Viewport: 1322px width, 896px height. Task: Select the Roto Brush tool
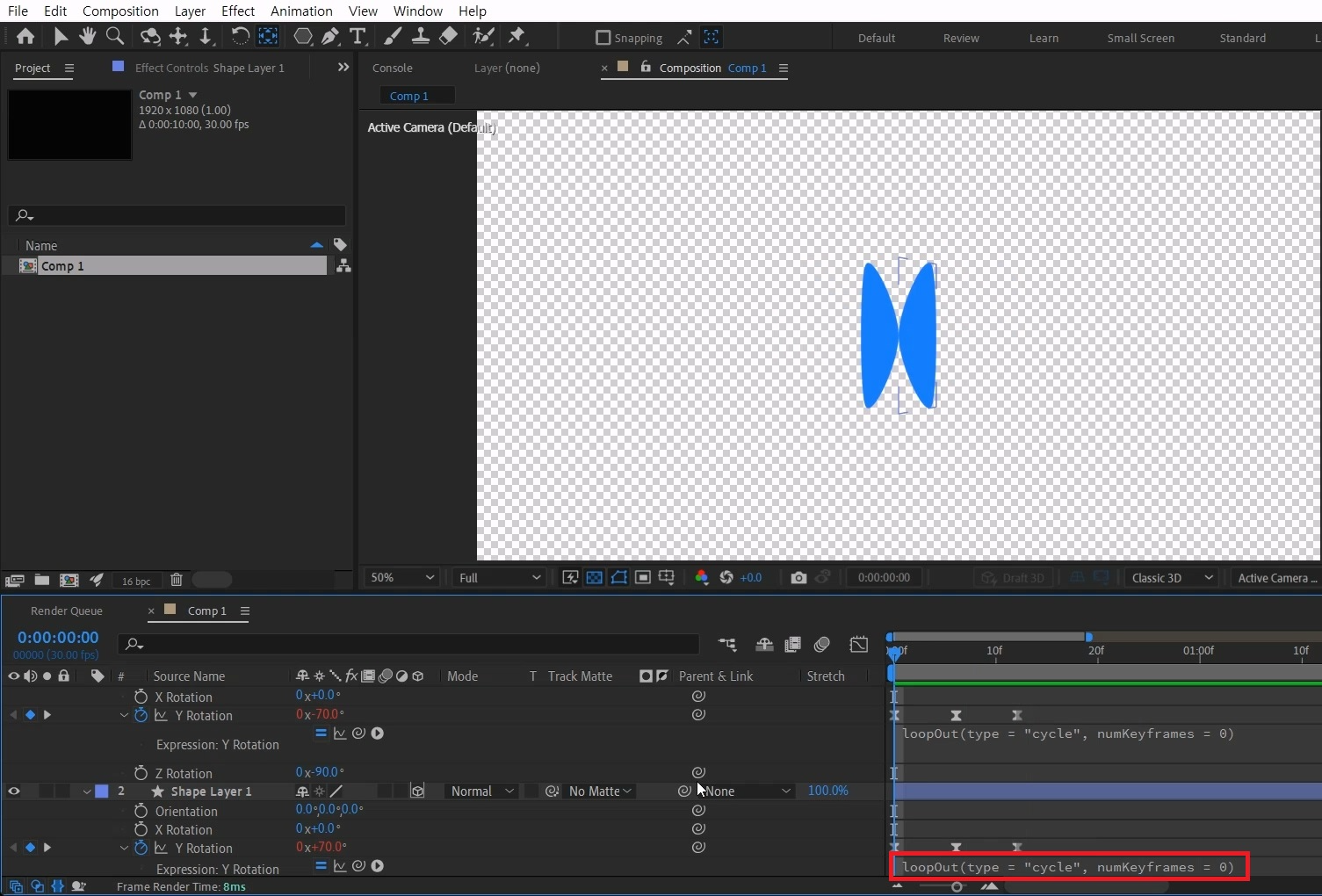pyautogui.click(x=482, y=36)
